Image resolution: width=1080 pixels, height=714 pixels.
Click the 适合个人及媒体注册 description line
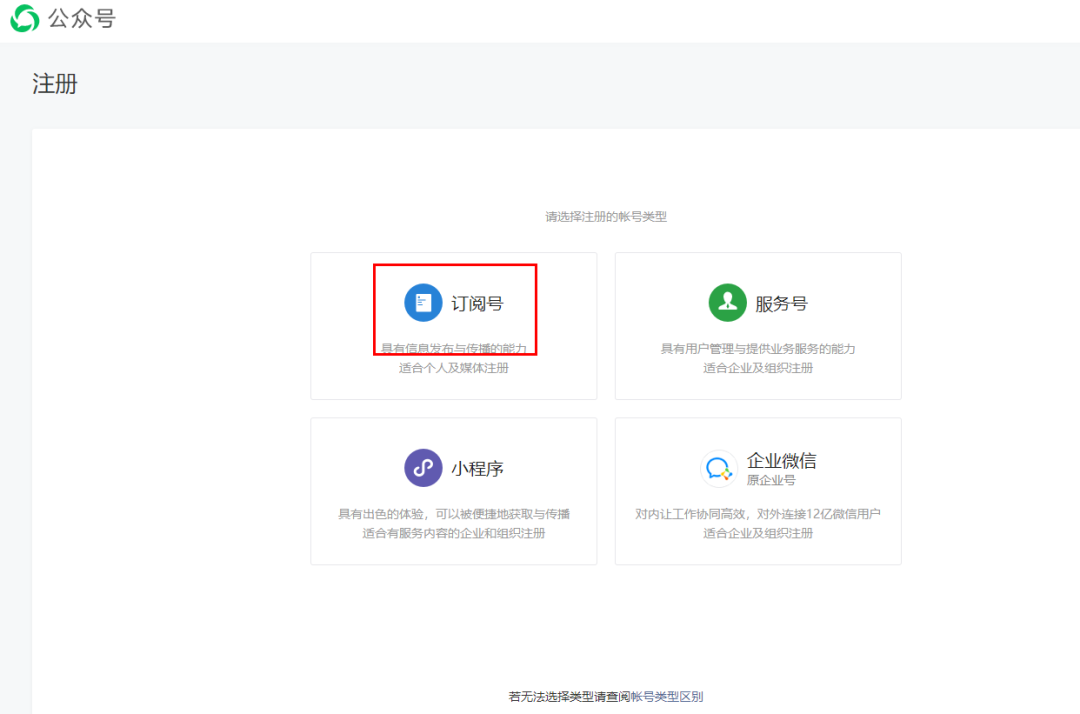453,368
